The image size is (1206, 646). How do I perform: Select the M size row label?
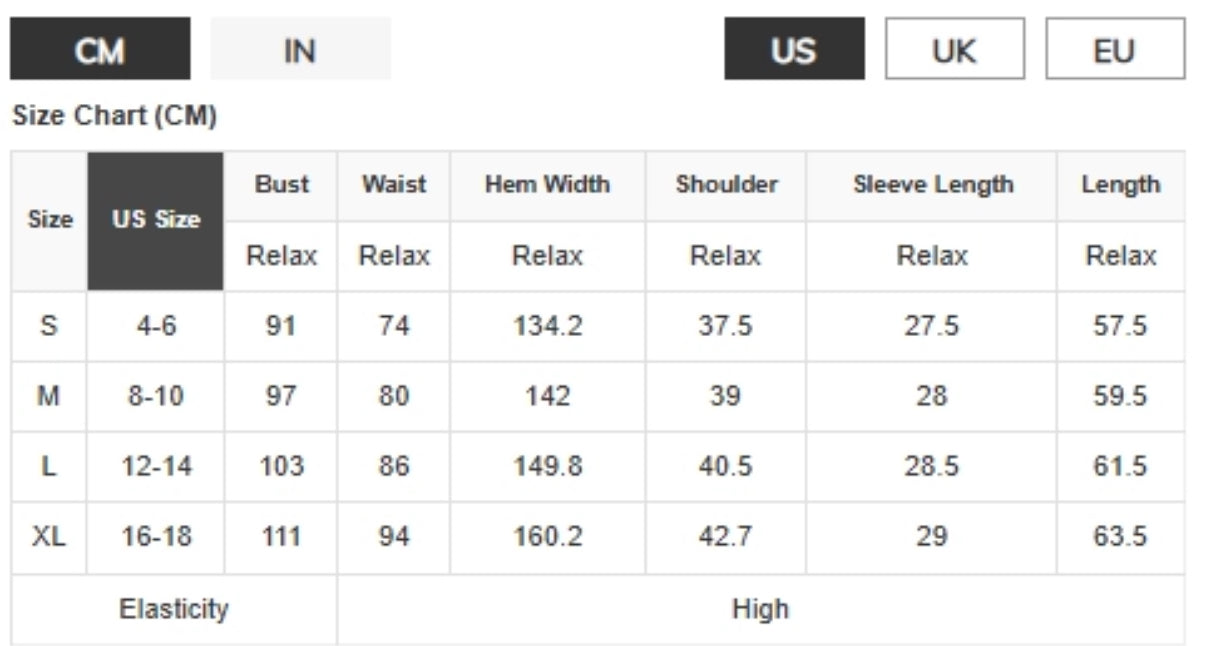pos(49,397)
